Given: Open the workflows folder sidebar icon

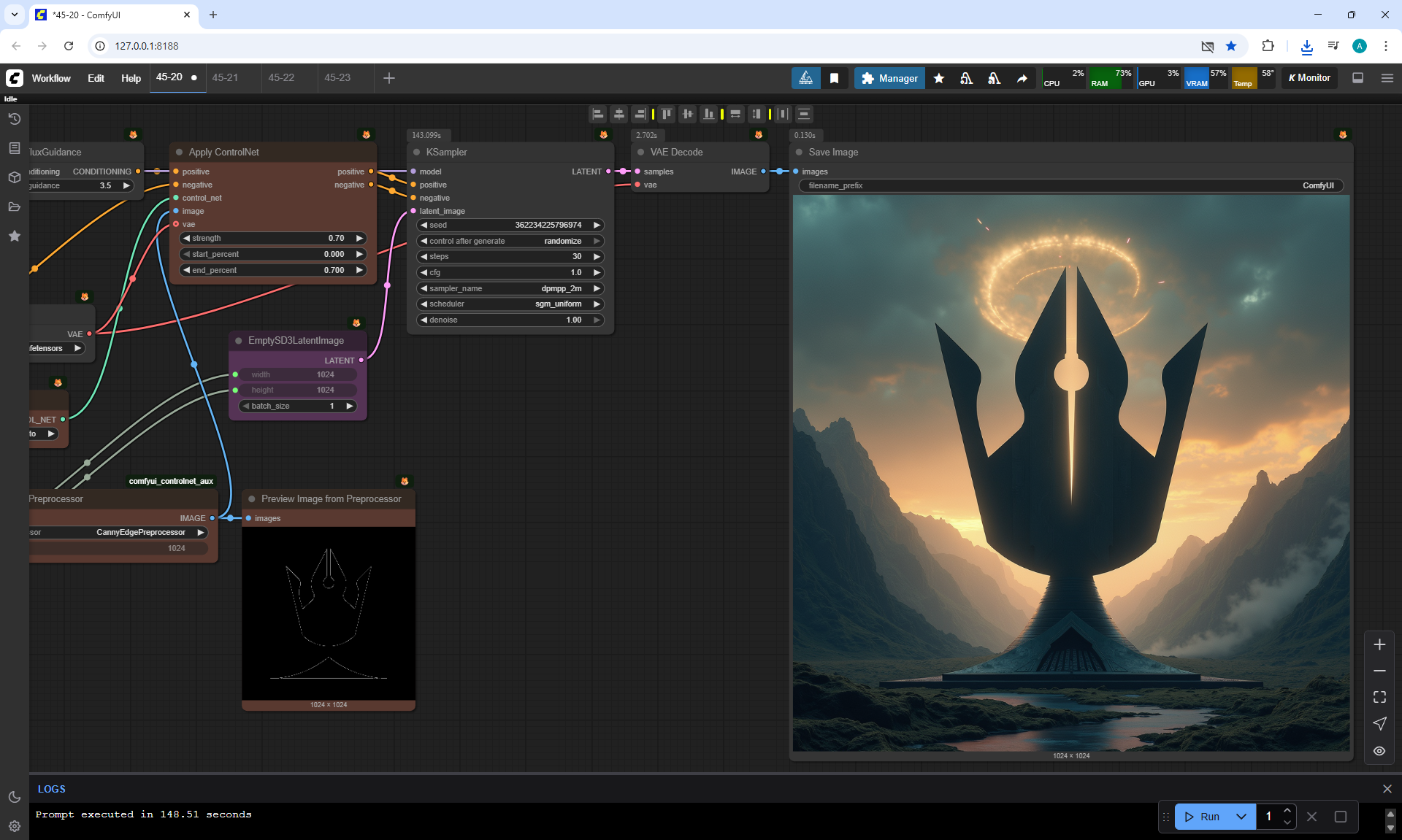Looking at the screenshot, I should [14, 207].
